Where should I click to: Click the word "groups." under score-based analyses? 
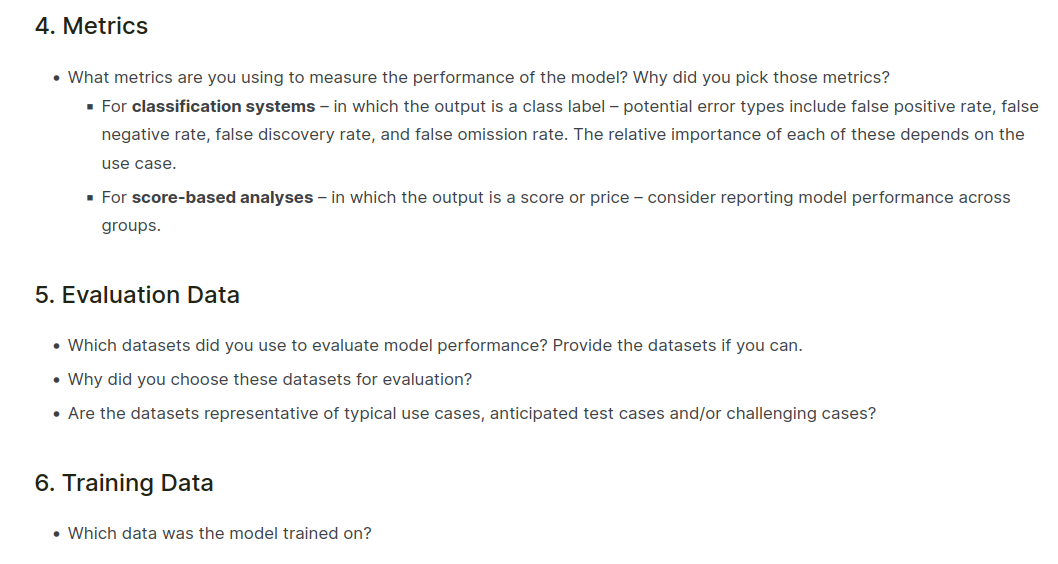coord(131,226)
